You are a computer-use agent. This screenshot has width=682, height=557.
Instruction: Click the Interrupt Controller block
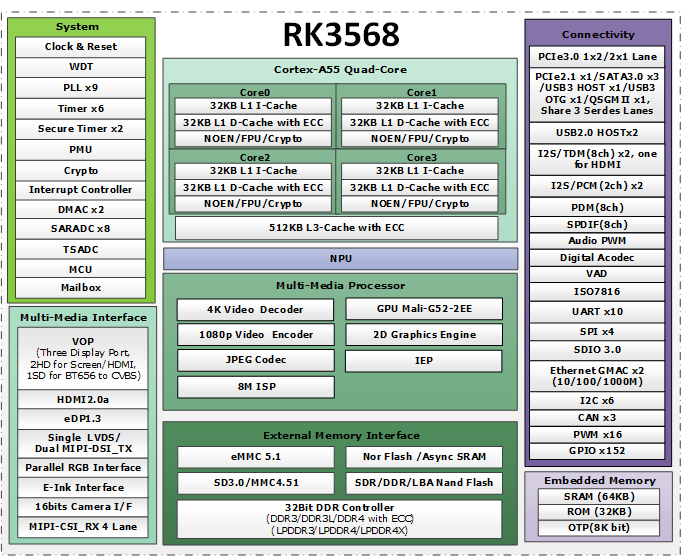pyautogui.click(x=81, y=190)
